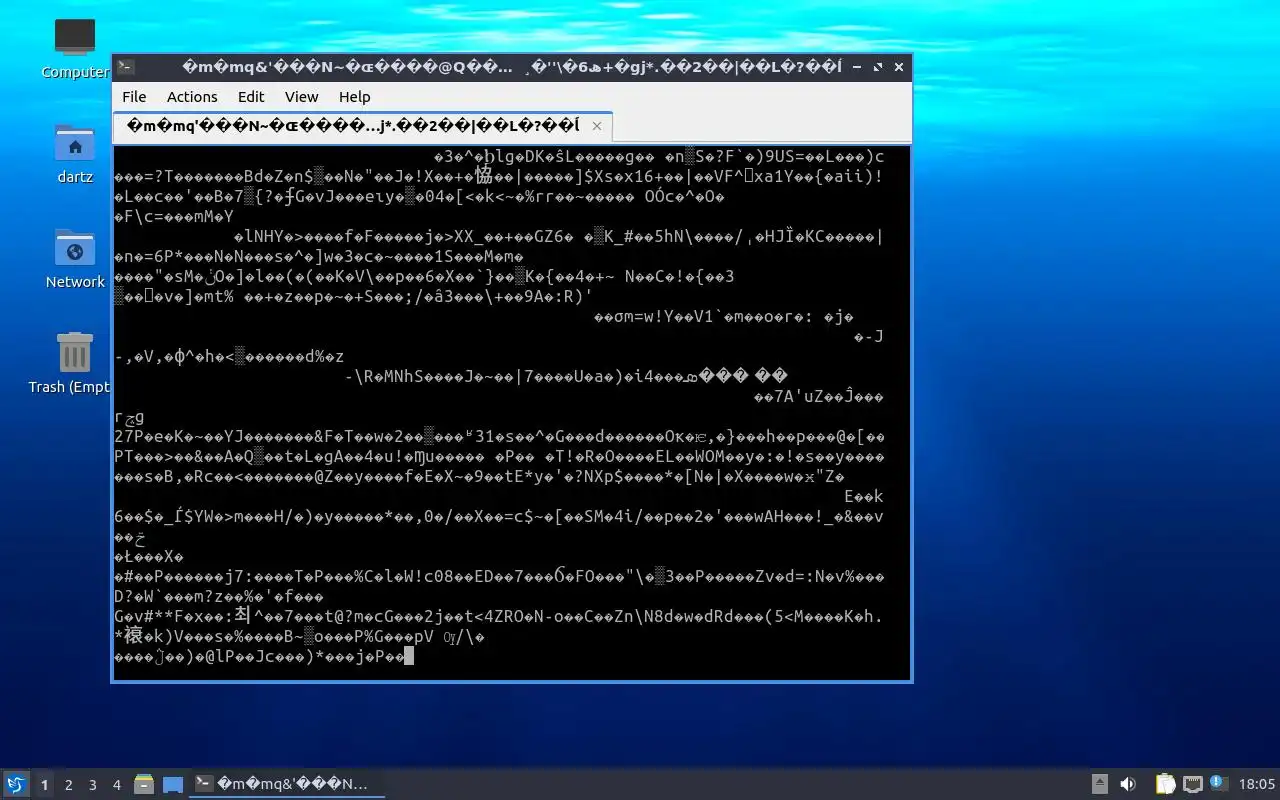Switch to workspace 1
Screen dimensions: 1280x800
tap(44, 785)
